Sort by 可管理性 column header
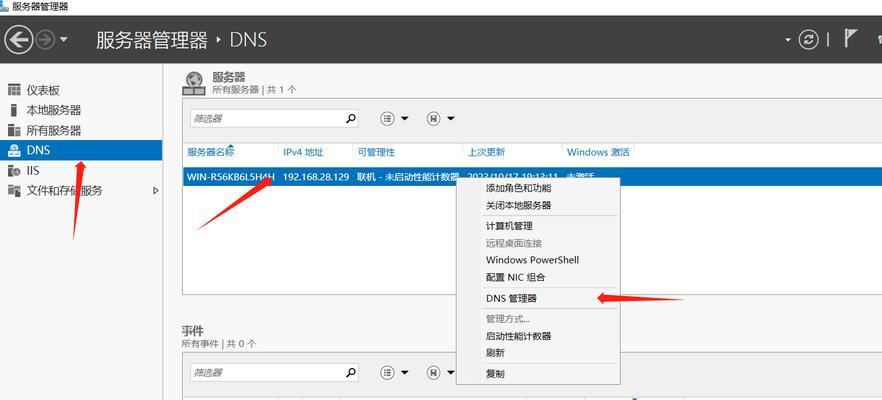 (376, 152)
